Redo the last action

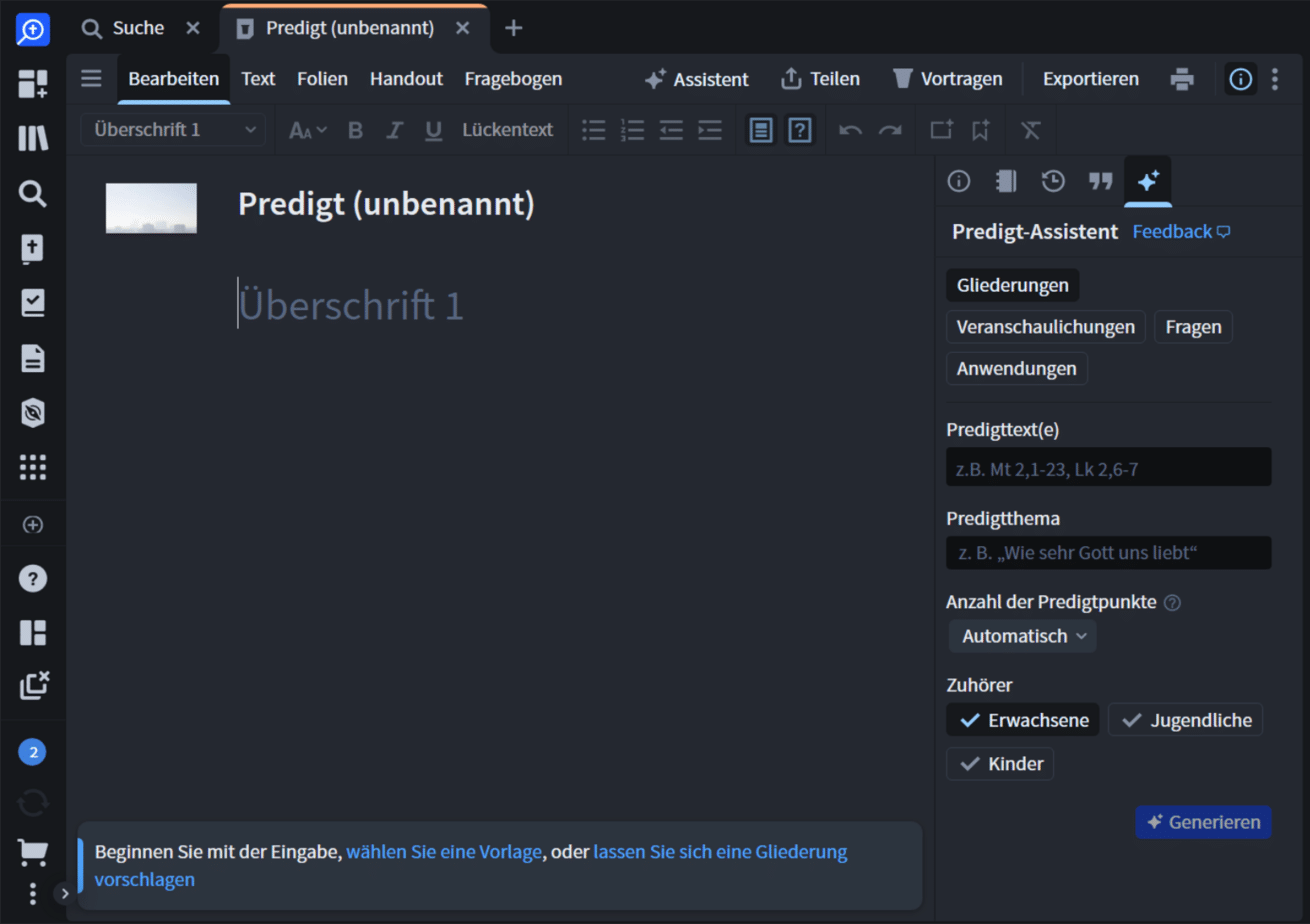889,130
